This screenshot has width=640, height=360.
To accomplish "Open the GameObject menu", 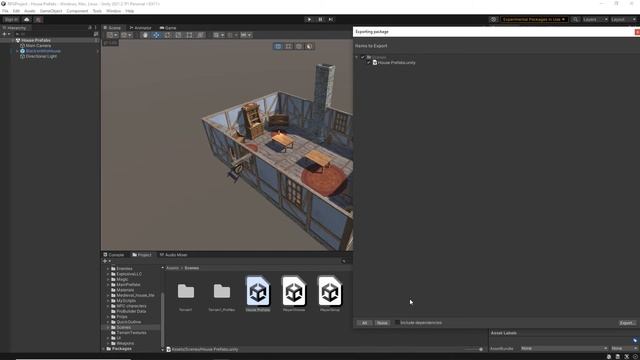I will pos(51,11).
